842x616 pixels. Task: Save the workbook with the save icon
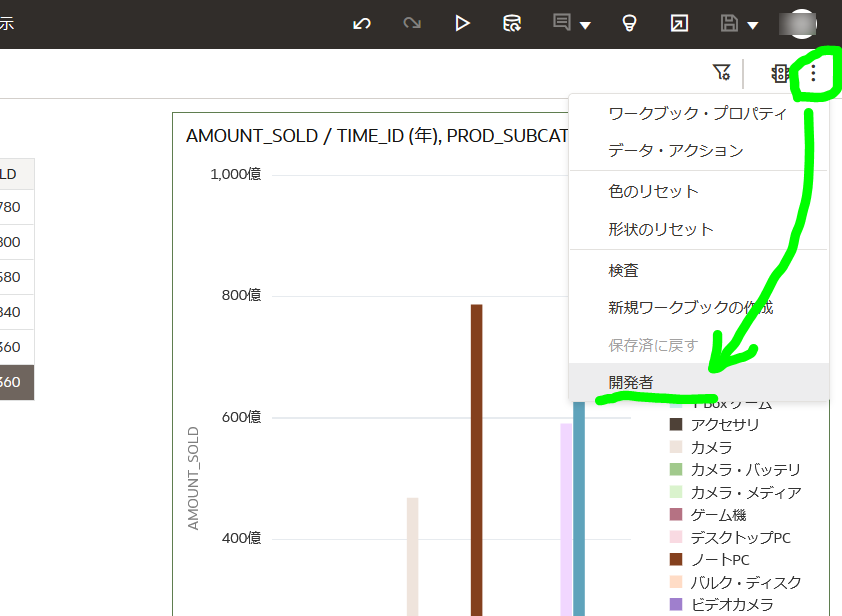(x=731, y=23)
